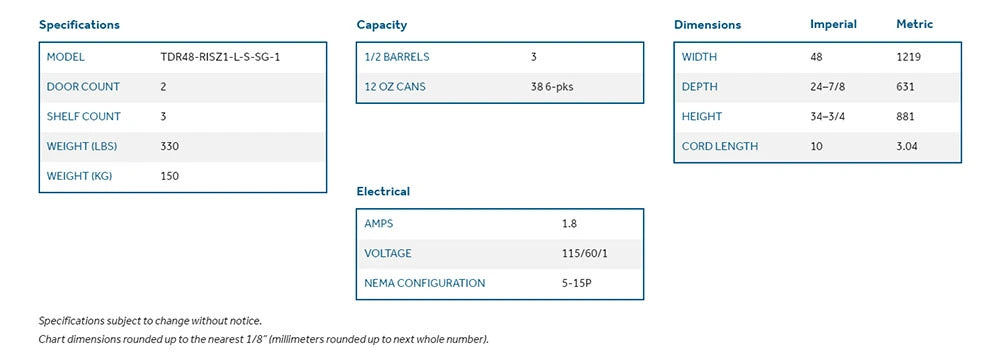The image size is (1000, 363).
Task: Select the MODEL row label
Action: coord(66,57)
